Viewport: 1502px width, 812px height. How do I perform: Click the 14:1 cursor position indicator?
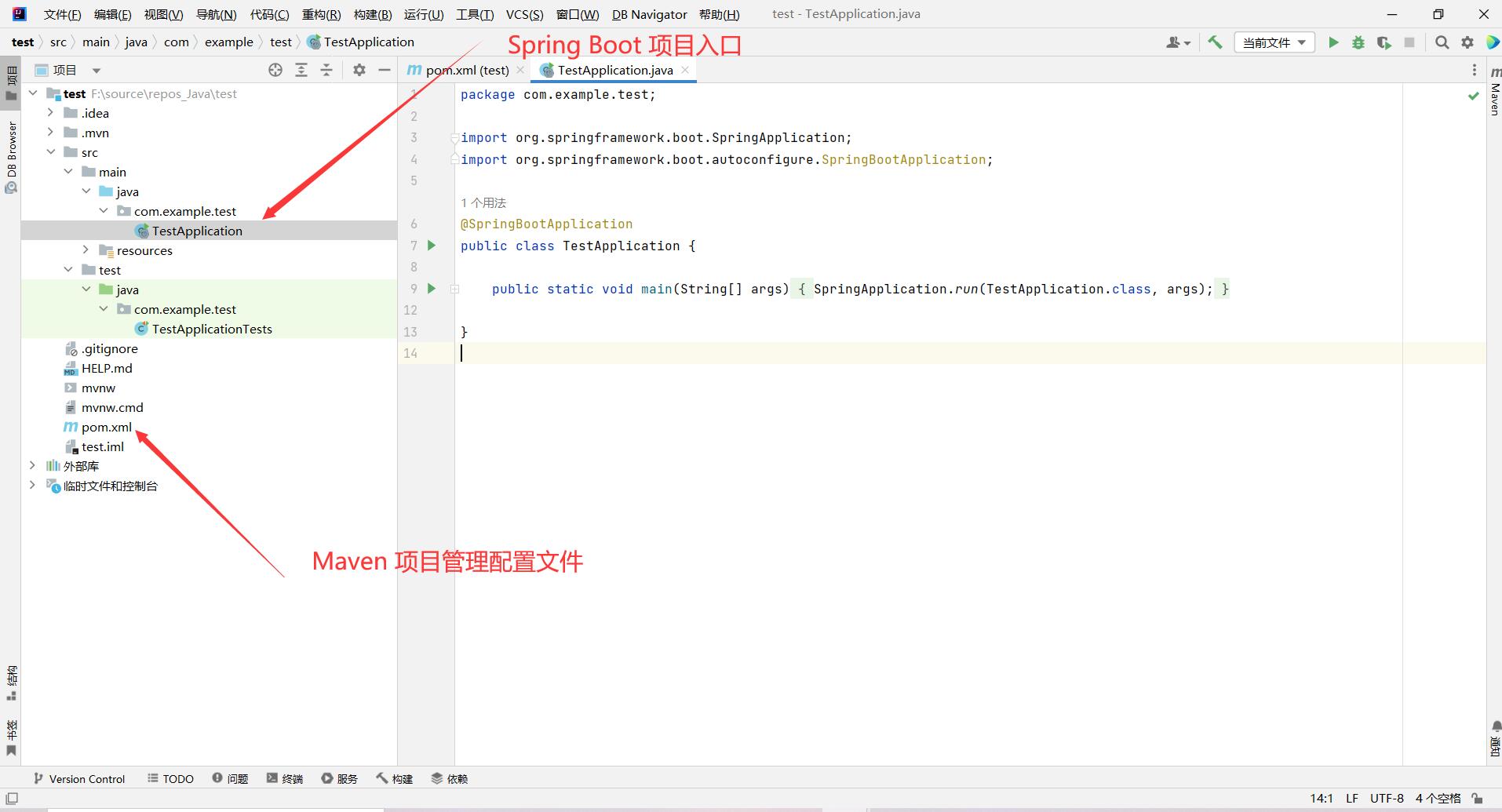point(1322,798)
